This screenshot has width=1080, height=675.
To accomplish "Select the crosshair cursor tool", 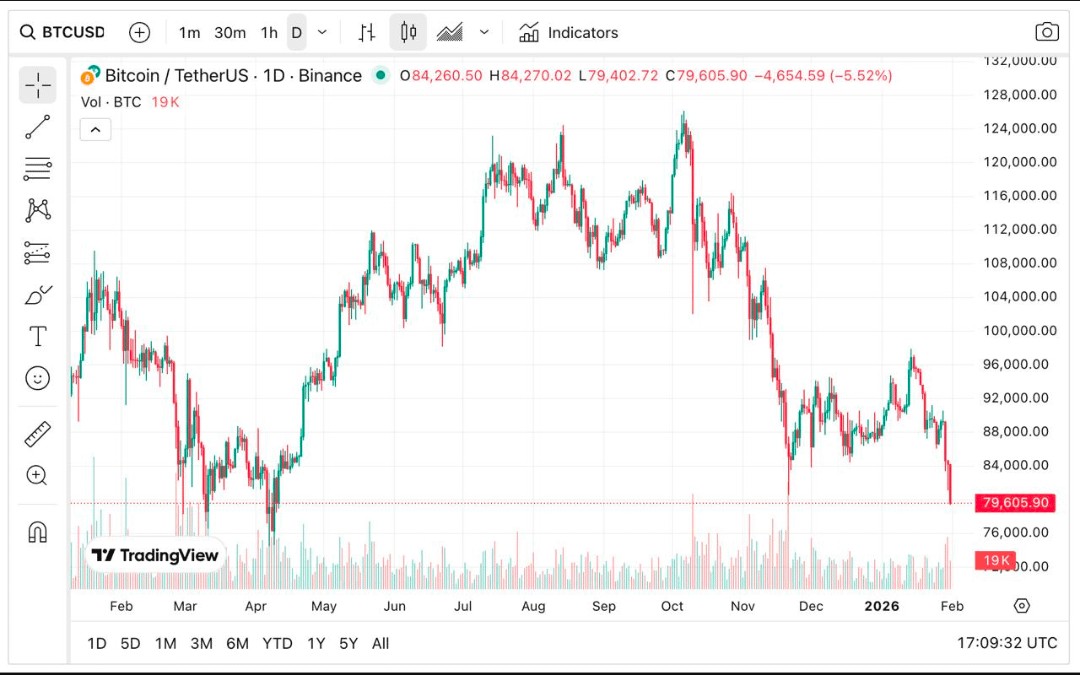I will (38, 85).
